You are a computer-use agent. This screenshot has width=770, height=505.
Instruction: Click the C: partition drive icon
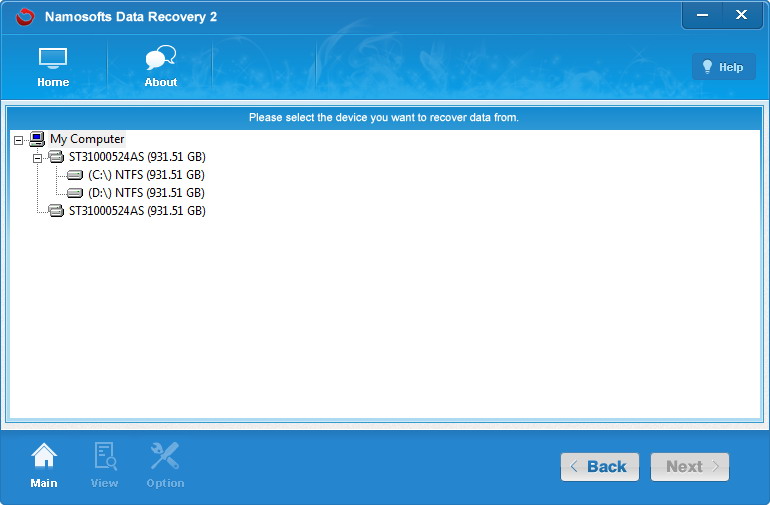[x=75, y=175]
